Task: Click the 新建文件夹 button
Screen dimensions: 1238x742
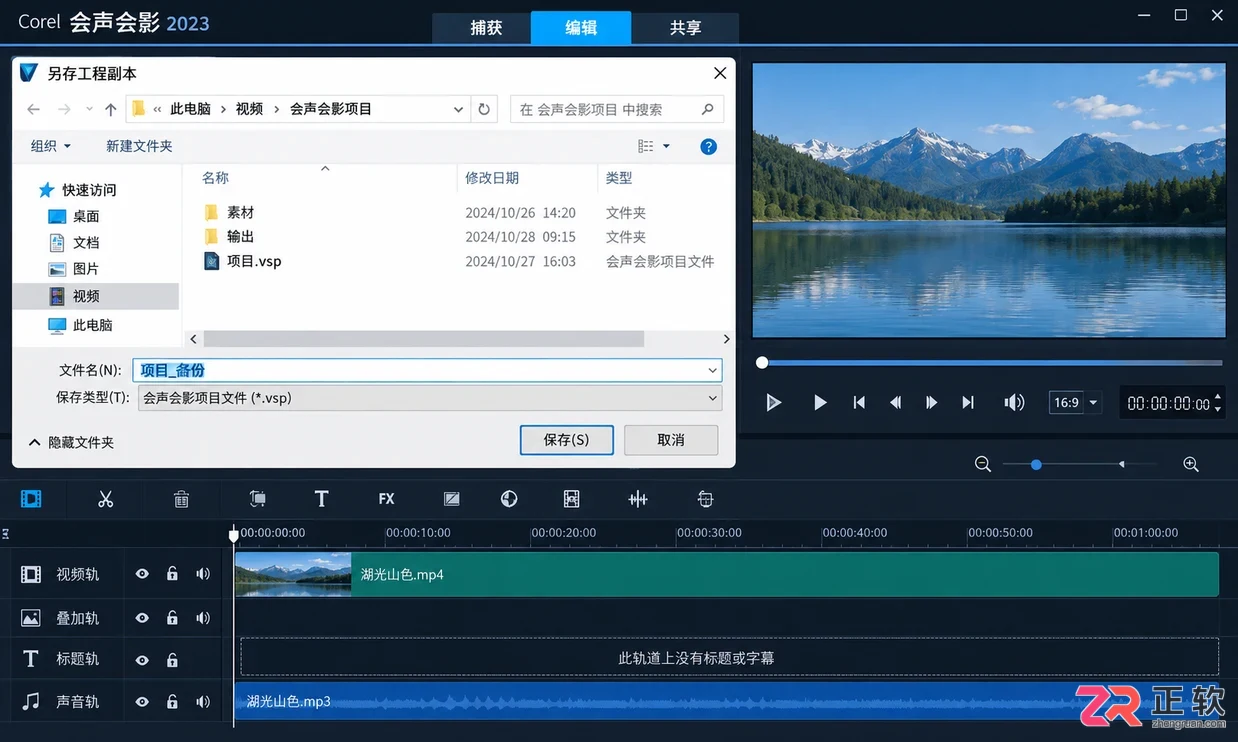Action: [139, 146]
